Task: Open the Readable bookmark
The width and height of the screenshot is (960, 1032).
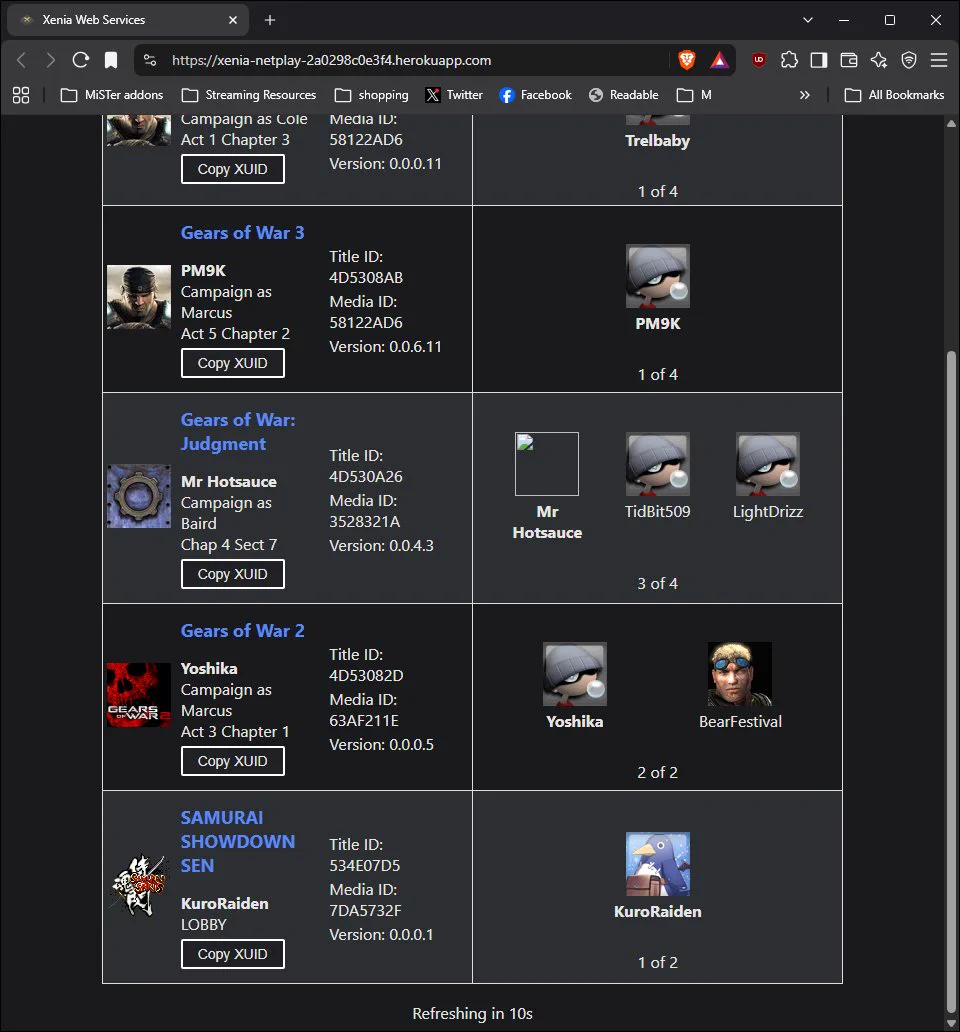Action: (624, 95)
